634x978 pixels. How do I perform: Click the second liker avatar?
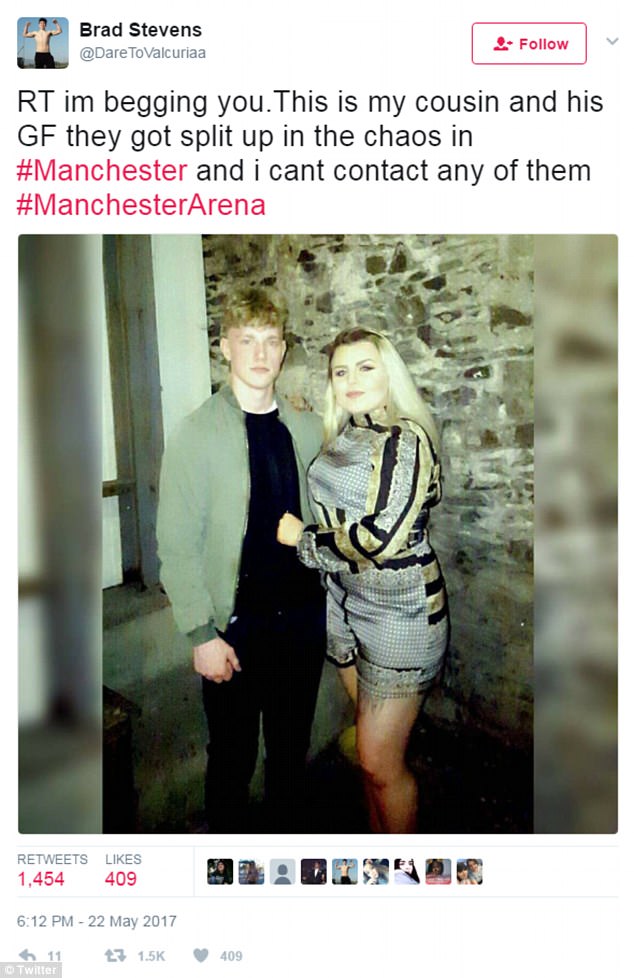(x=251, y=871)
